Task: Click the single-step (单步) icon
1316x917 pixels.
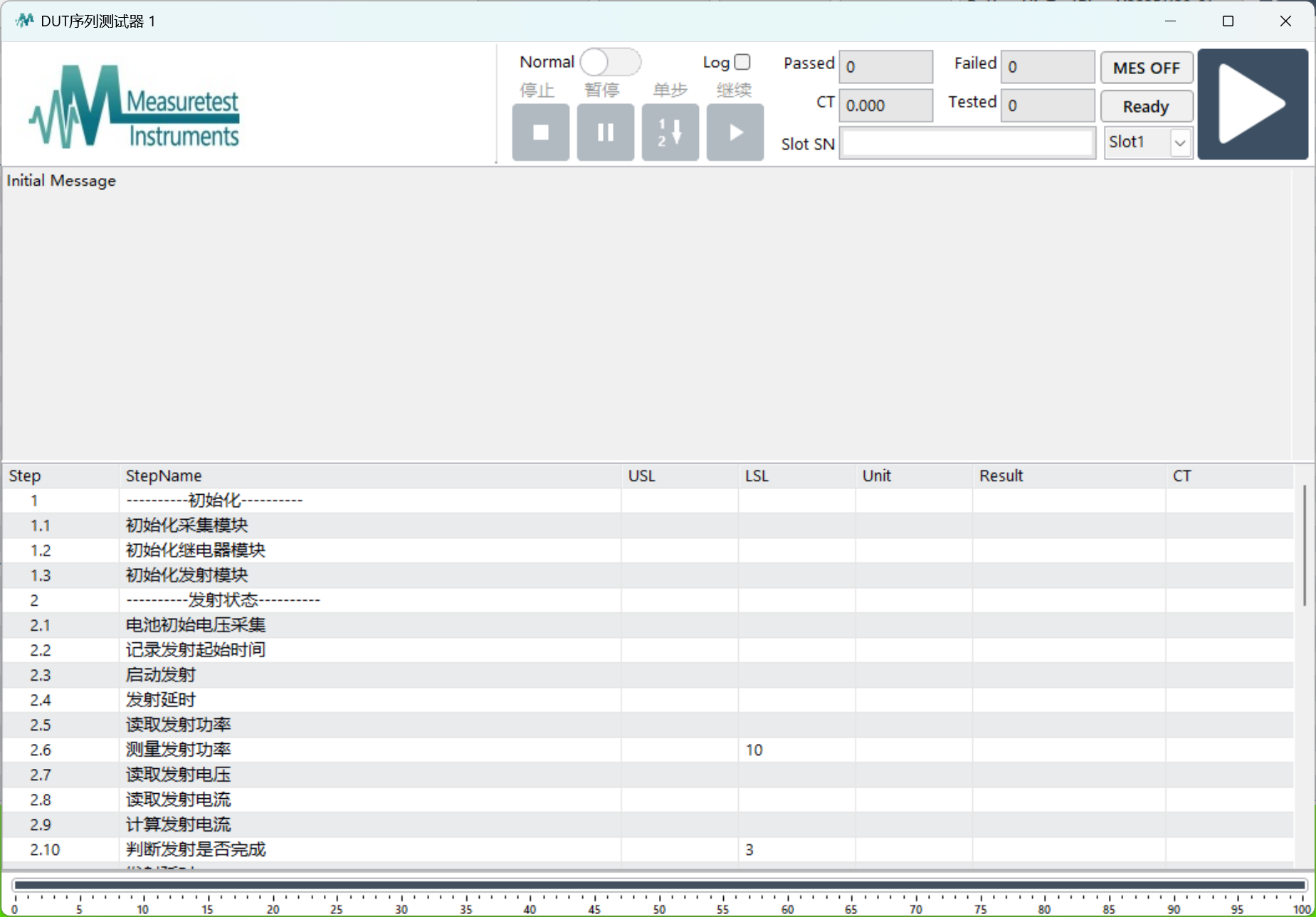Action: (670, 132)
